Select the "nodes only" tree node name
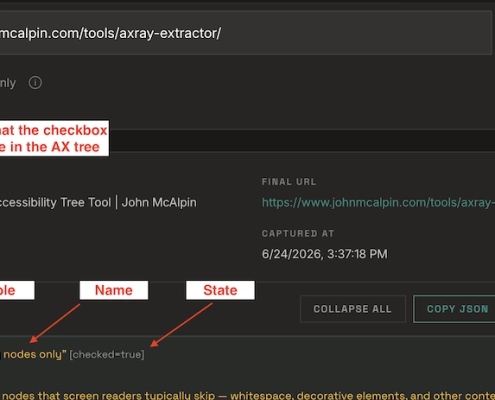The width and height of the screenshot is (495, 400). tap(33, 354)
